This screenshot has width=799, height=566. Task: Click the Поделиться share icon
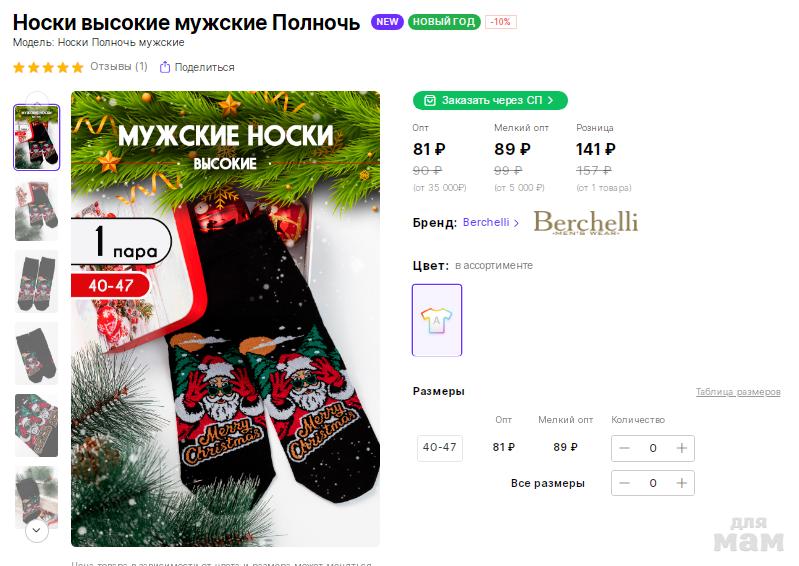tap(164, 68)
